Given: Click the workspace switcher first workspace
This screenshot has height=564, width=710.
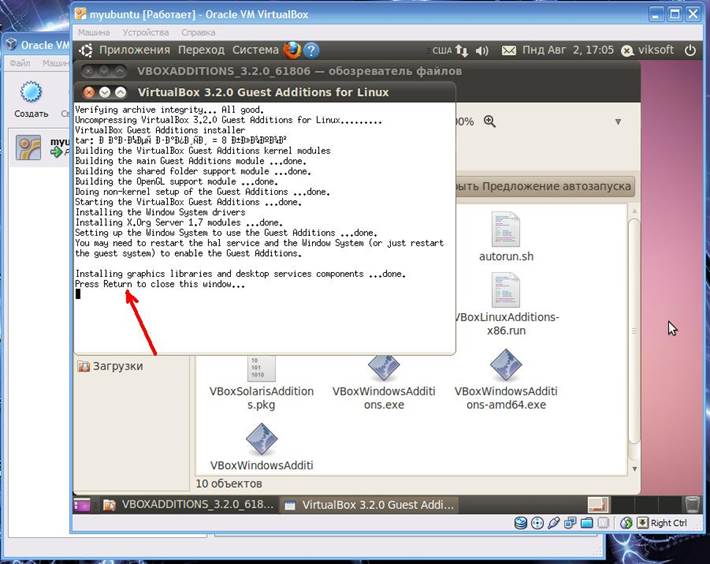Looking at the screenshot, I should [x=598, y=504].
